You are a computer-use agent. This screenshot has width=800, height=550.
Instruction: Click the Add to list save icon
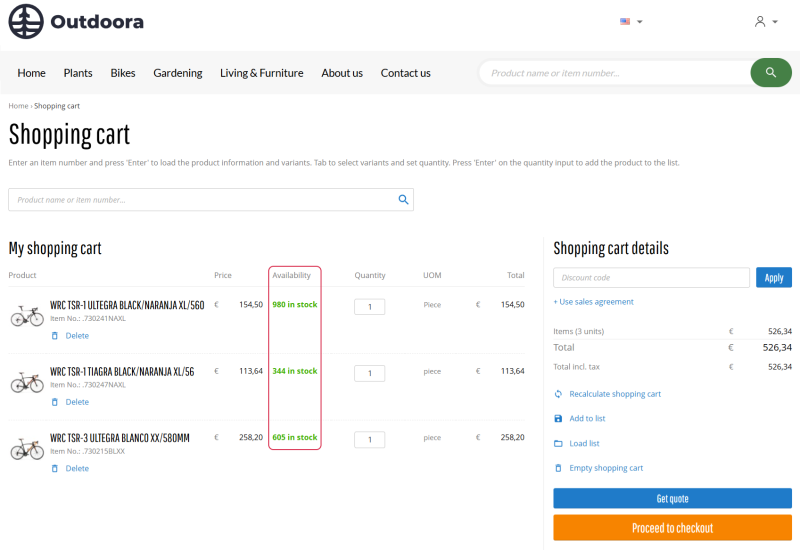[x=558, y=418]
